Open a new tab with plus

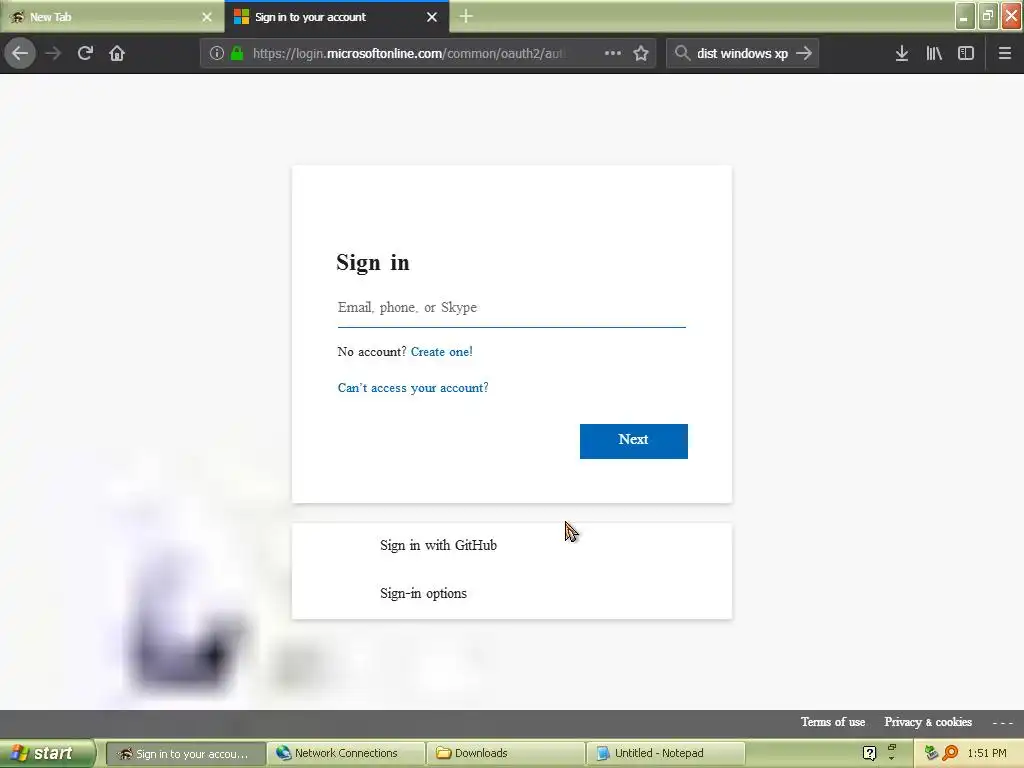click(x=466, y=16)
